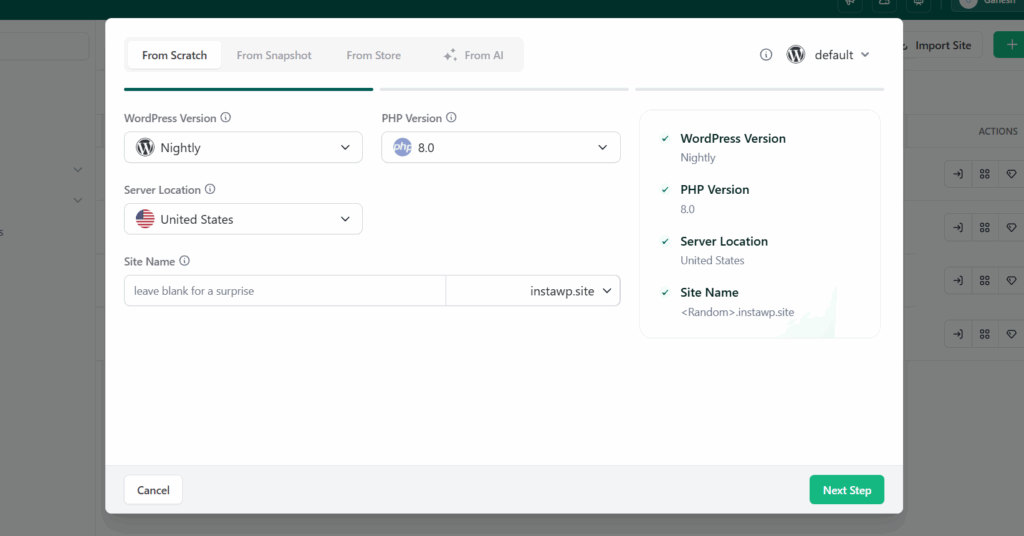Screen dimensions: 1024x536
Task: Open the PHP Version 8.0 dropdown
Action: point(501,148)
